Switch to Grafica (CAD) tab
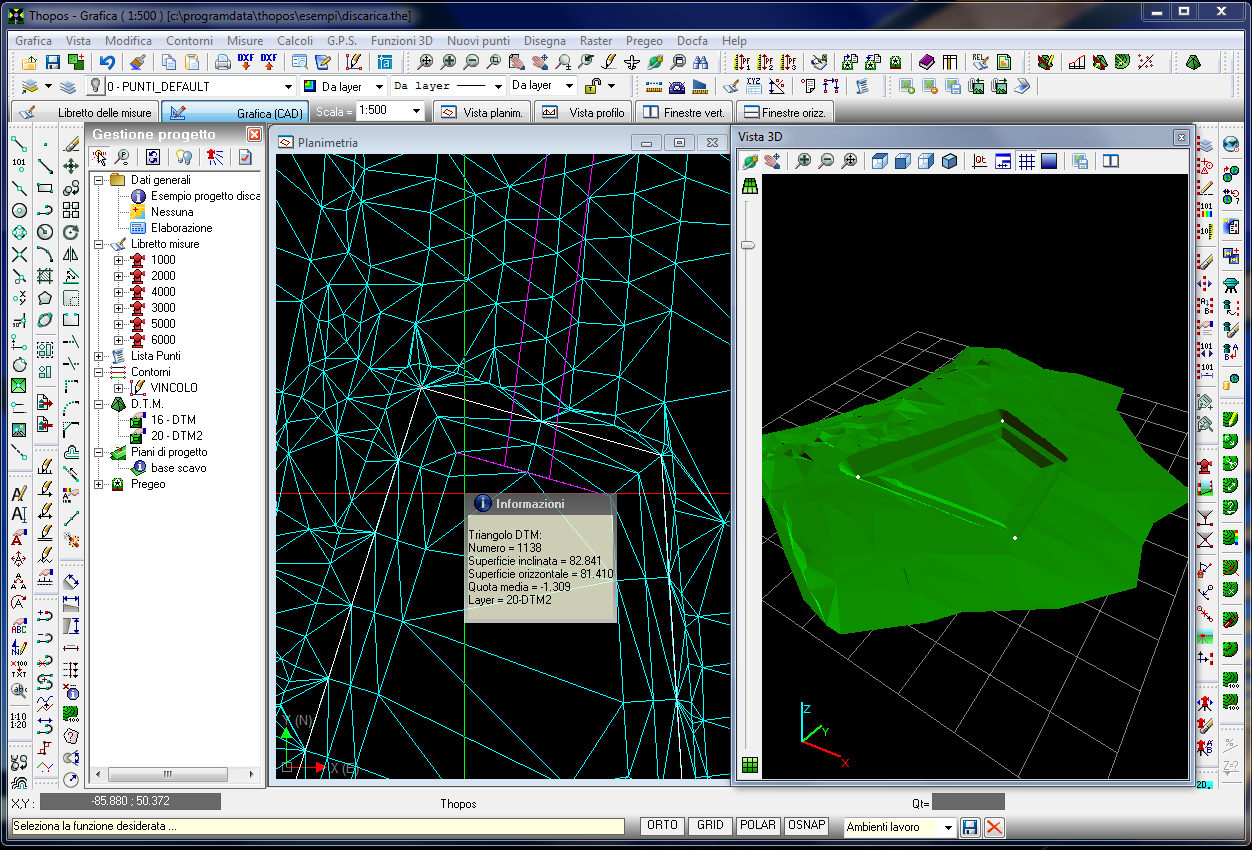Image resolution: width=1252 pixels, height=850 pixels. point(236,112)
